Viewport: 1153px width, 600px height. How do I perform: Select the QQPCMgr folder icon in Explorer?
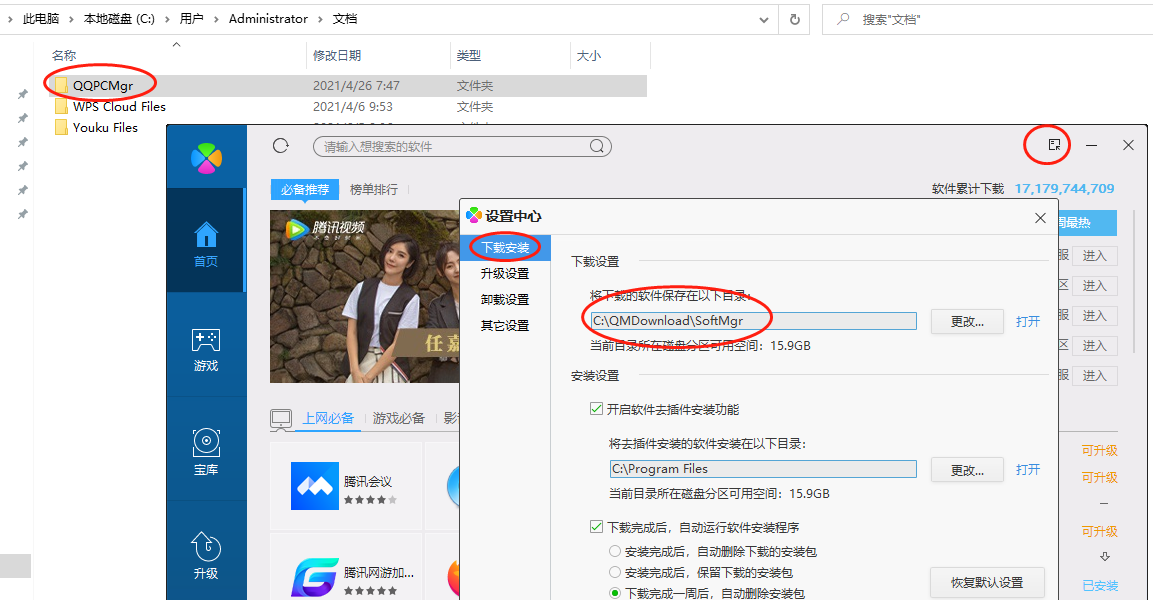62,85
